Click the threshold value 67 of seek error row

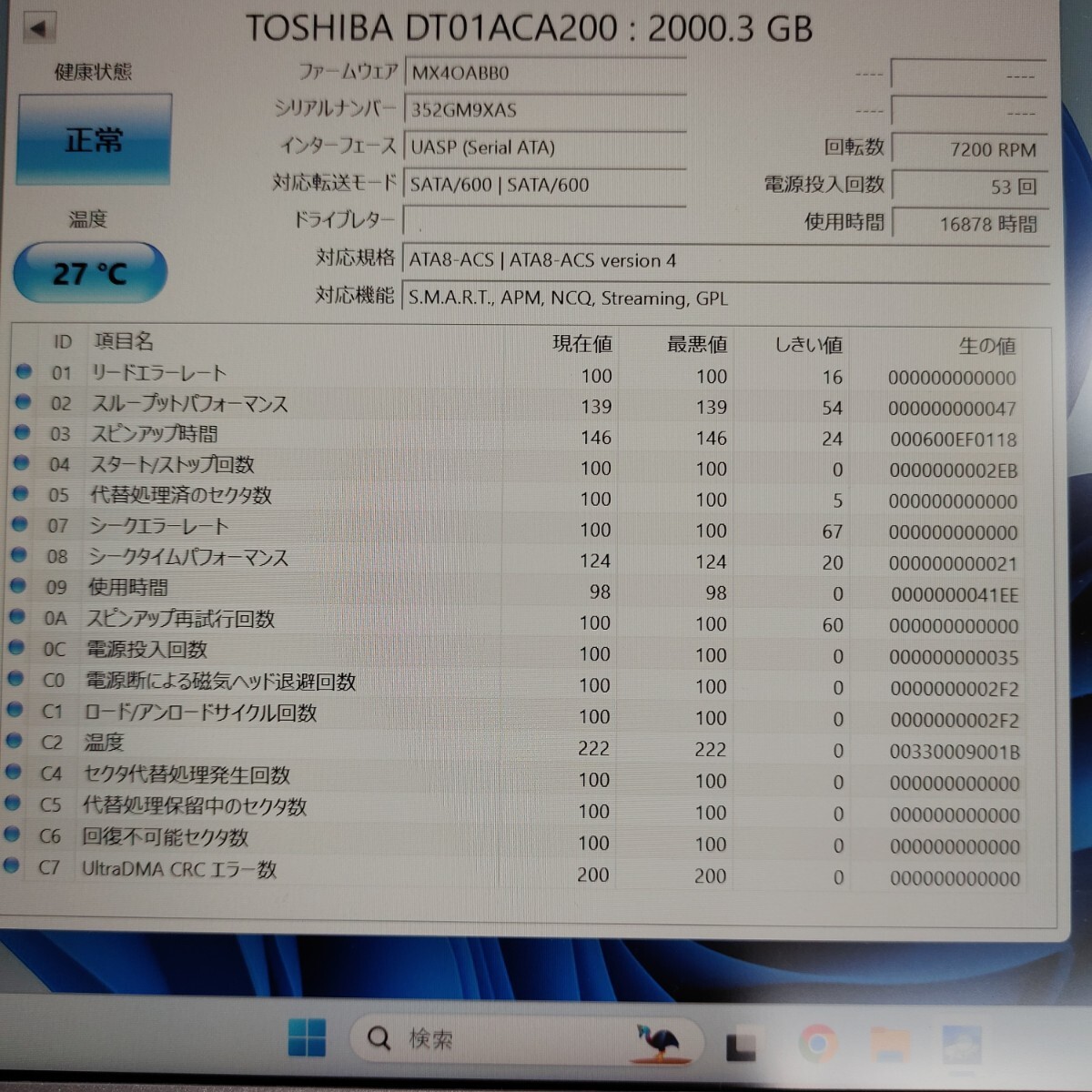pos(832,531)
